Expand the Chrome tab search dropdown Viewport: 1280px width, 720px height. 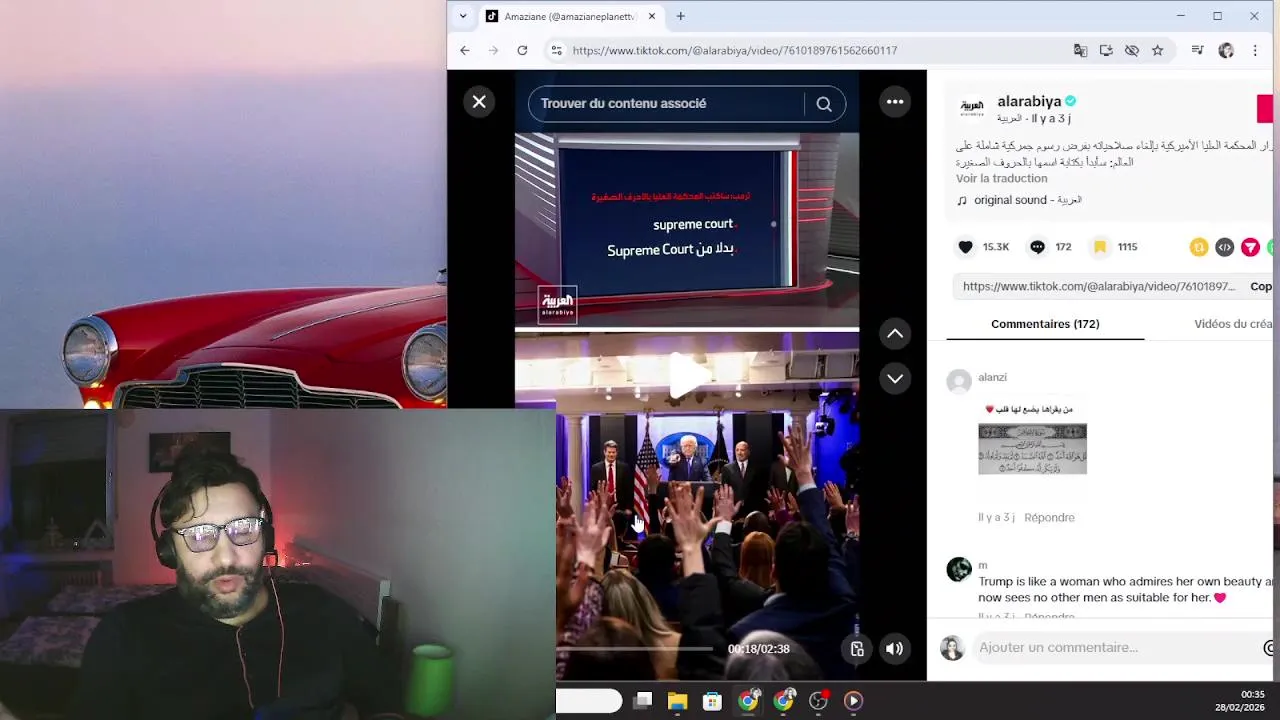pos(462,16)
